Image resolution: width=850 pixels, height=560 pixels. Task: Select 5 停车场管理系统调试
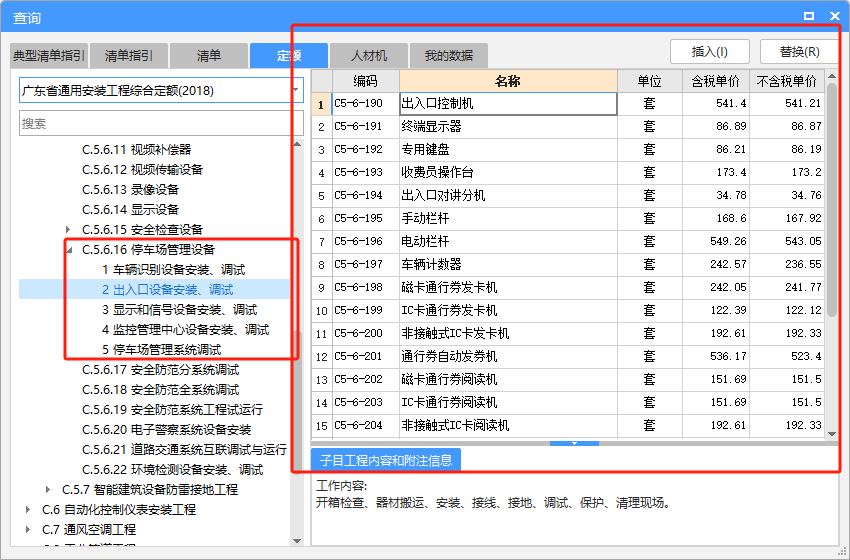pos(162,350)
